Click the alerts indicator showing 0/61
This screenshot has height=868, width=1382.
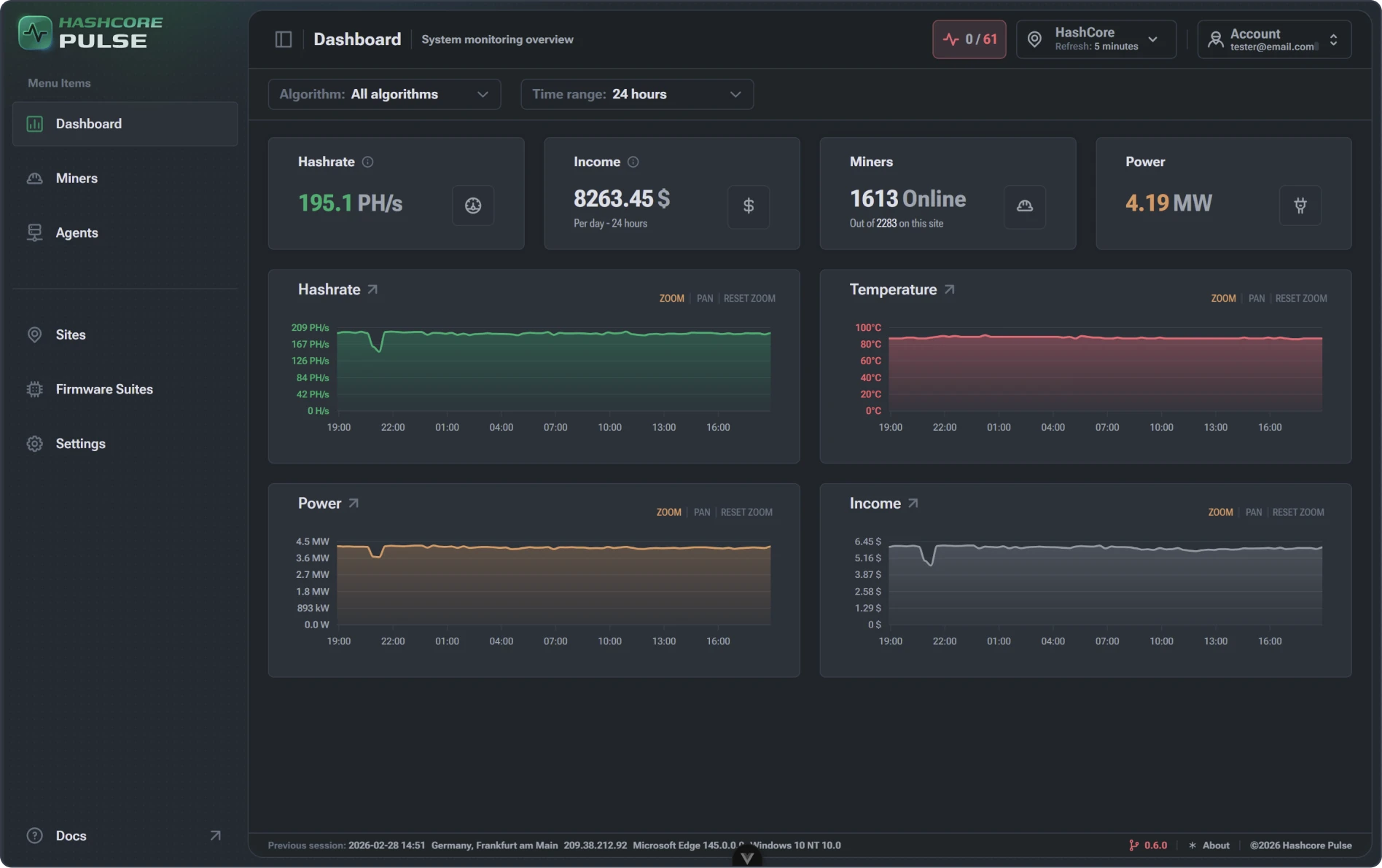click(x=969, y=39)
